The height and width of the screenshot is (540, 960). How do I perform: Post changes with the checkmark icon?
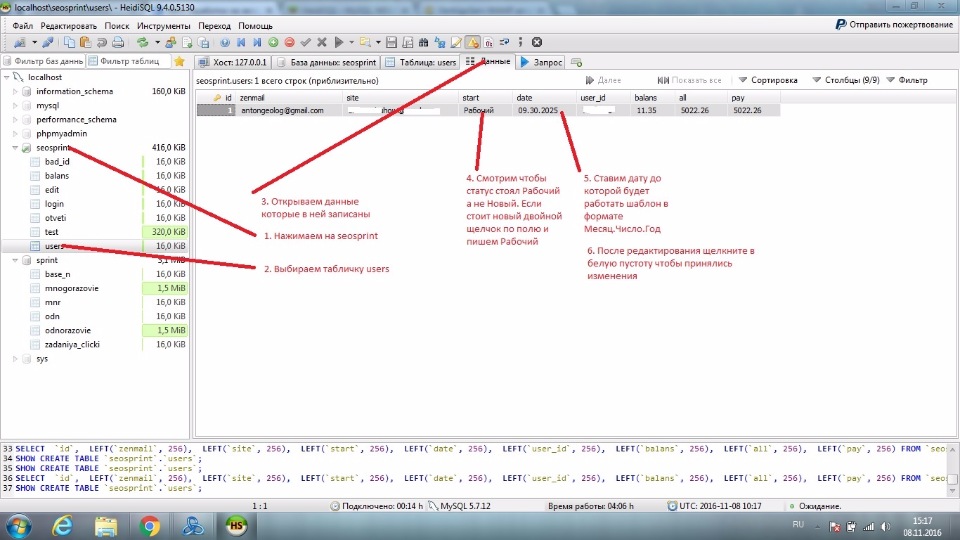(x=306, y=42)
